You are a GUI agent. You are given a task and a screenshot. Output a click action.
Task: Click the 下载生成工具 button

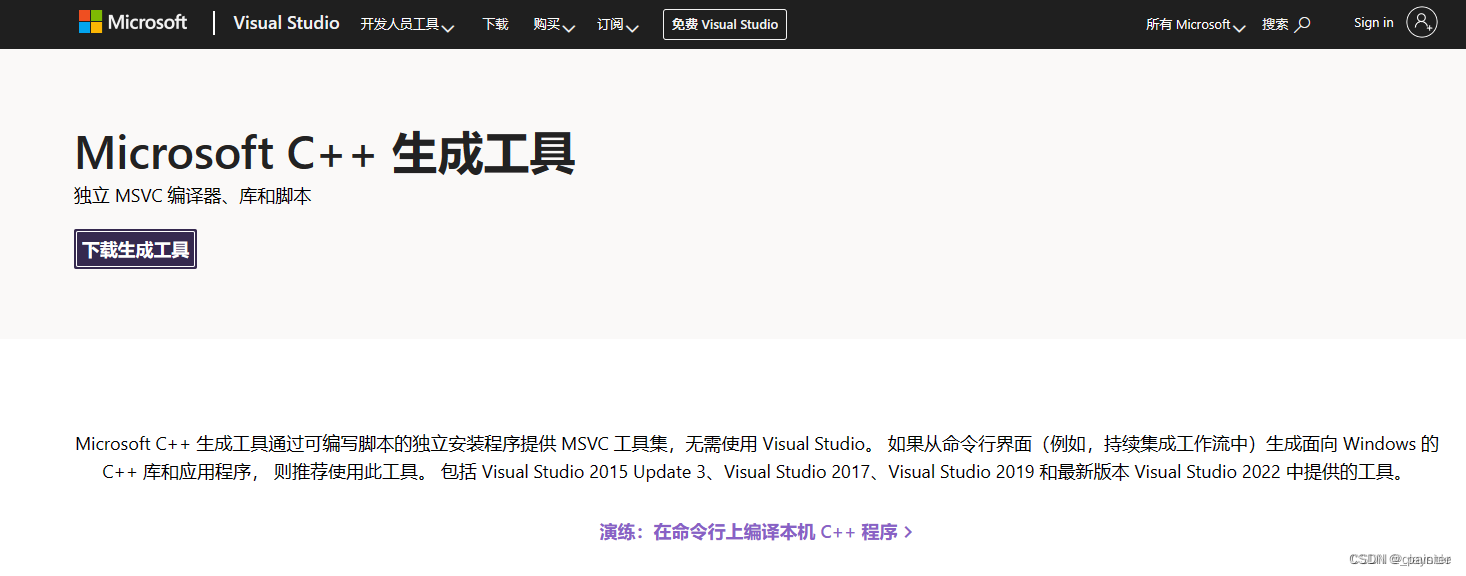coord(135,249)
